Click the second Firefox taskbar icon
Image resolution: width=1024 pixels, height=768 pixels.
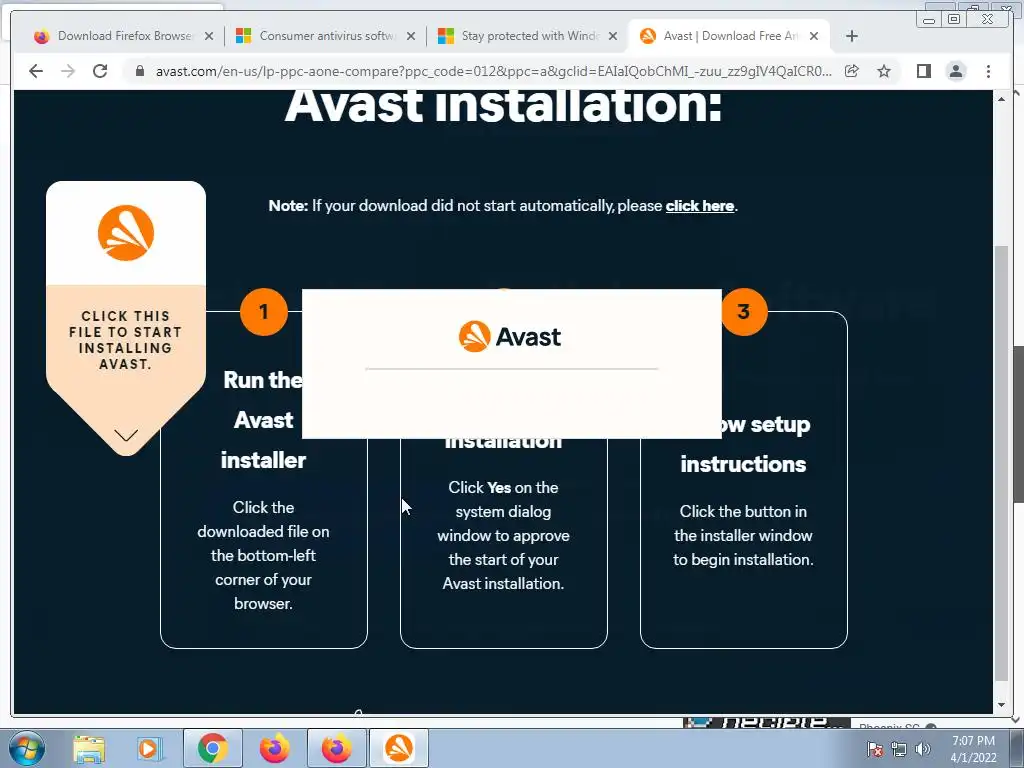tap(336, 748)
